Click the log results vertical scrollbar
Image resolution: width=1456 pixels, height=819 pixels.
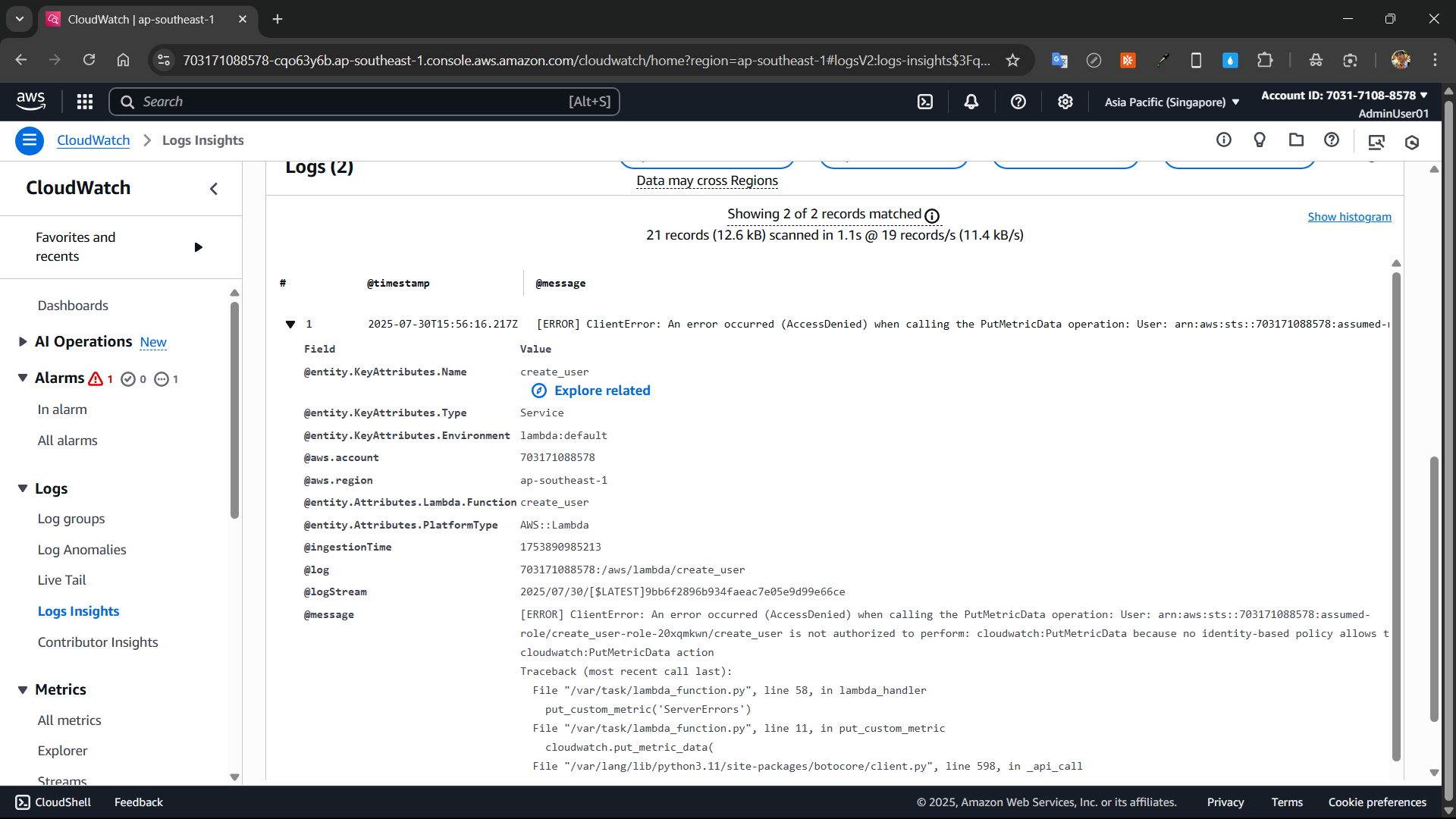[1396, 516]
